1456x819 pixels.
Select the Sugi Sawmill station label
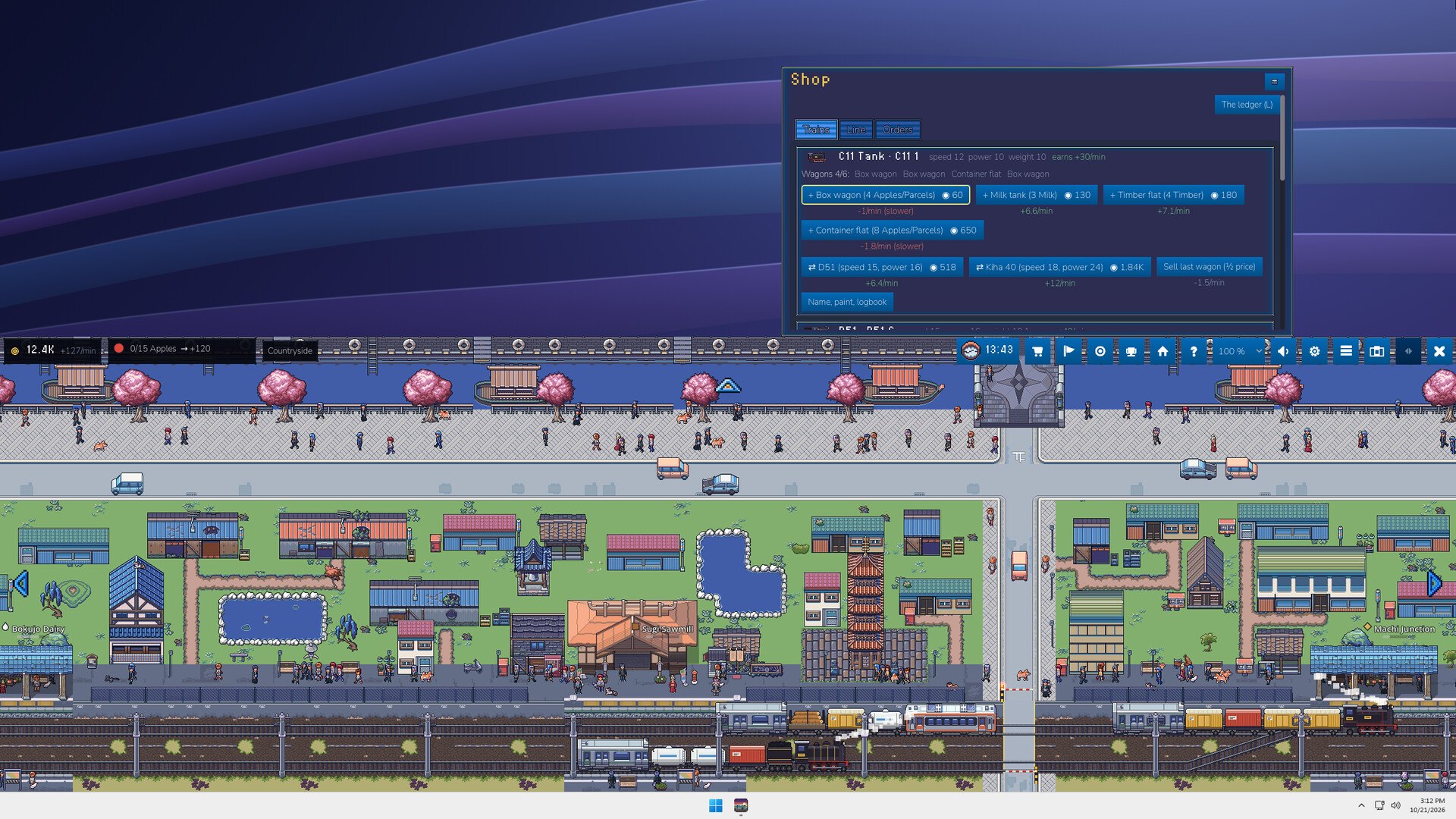[x=667, y=629]
